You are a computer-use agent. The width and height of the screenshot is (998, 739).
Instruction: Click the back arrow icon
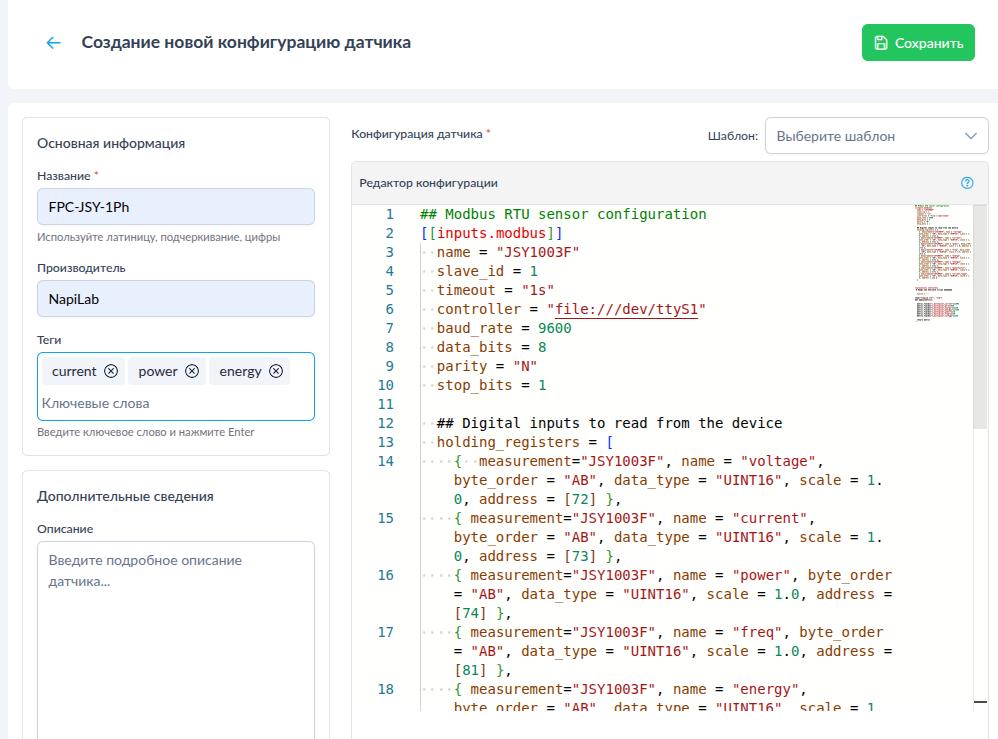click(53, 43)
